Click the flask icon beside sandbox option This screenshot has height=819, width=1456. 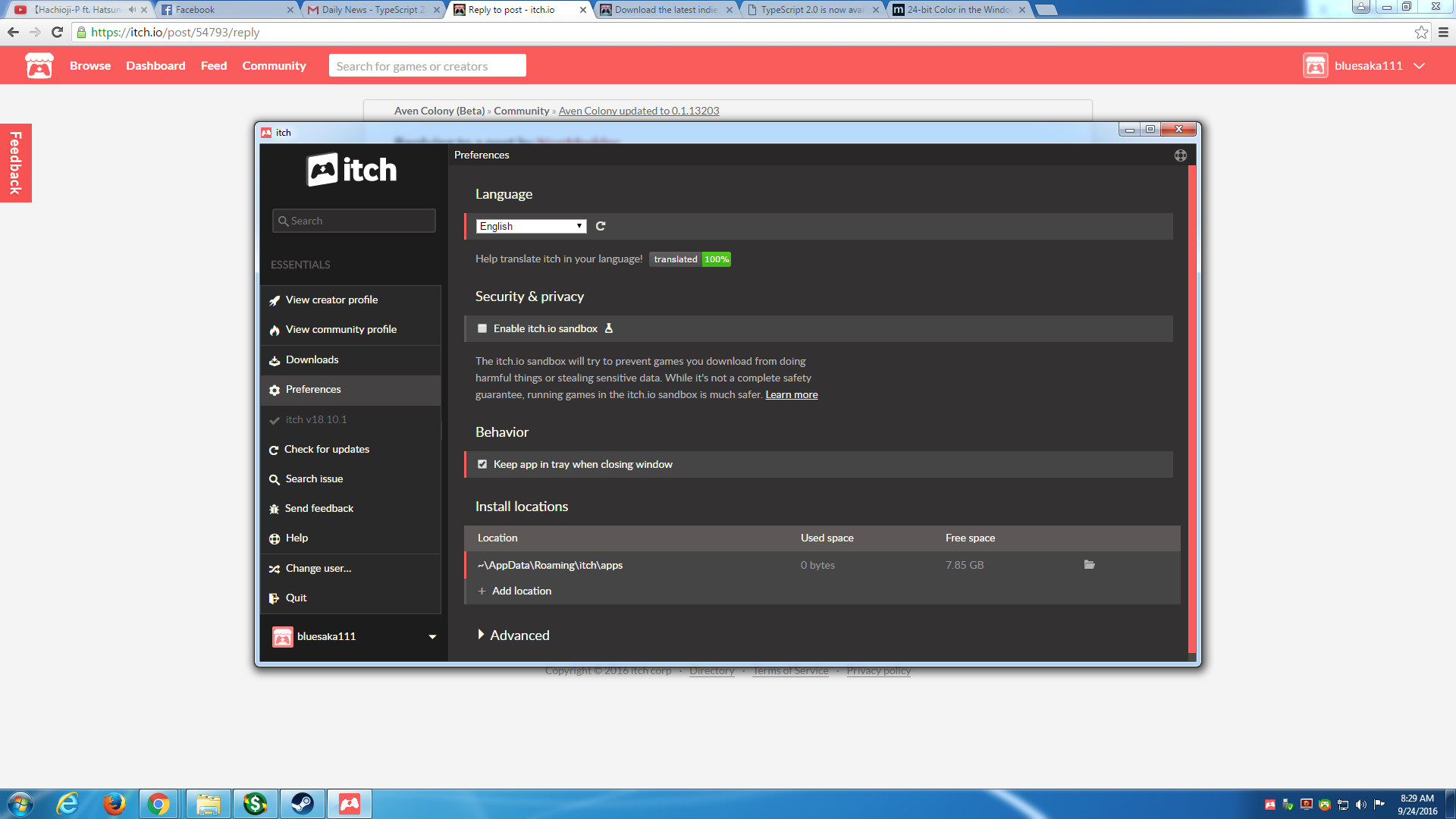click(608, 328)
